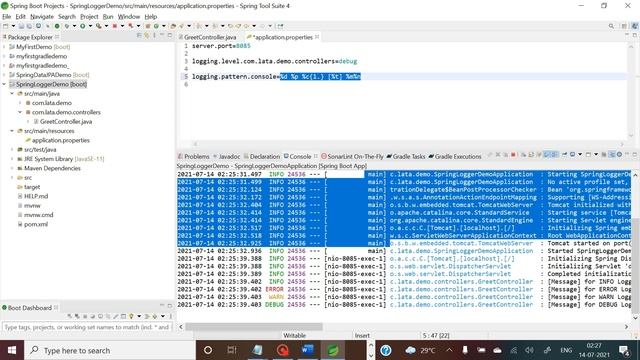
Task: Switch to the Problems tab
Action: pyautogui.click(x=194, y=156)
